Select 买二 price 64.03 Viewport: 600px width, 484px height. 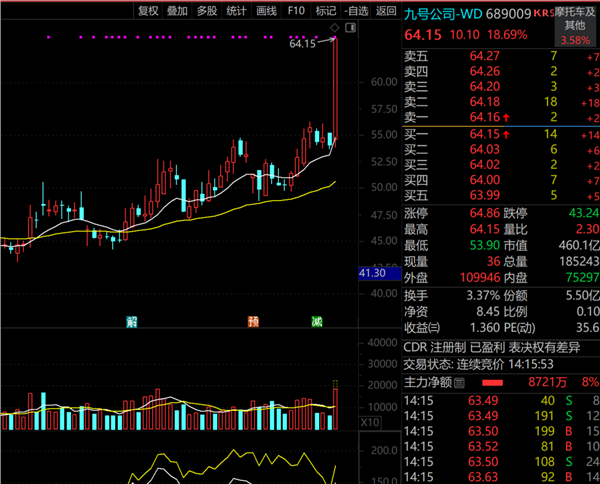pos(484,149)
